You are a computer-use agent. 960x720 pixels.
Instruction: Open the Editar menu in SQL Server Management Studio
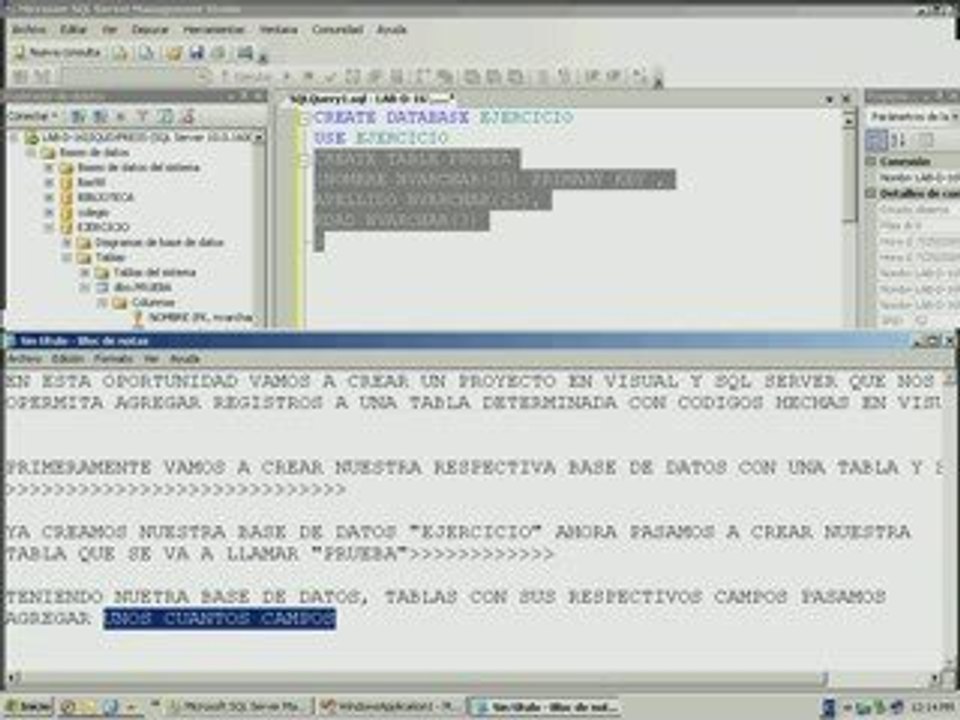tap(73, 29)
